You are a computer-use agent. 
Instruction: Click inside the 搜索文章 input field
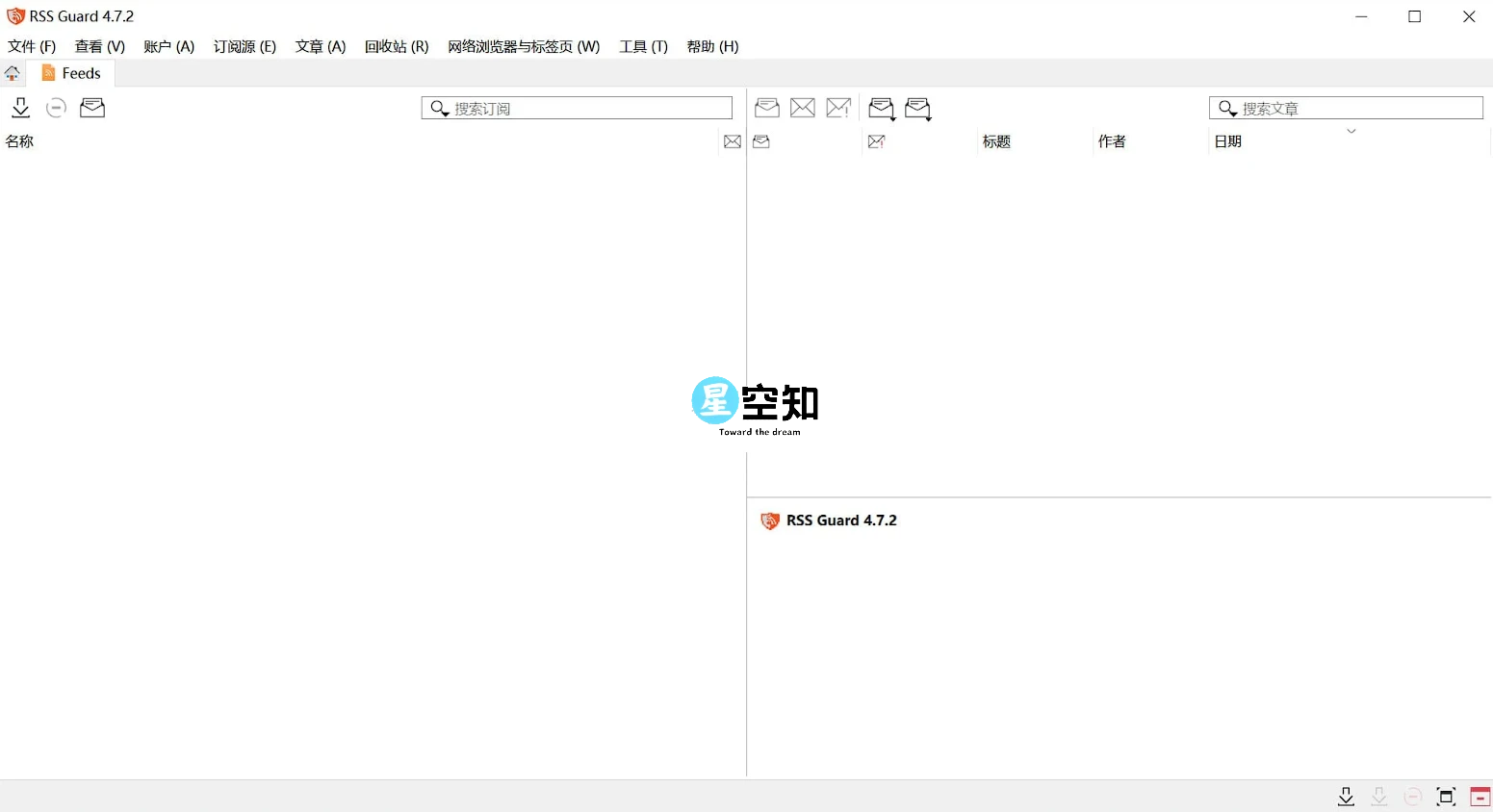(x=1348, y=108)
